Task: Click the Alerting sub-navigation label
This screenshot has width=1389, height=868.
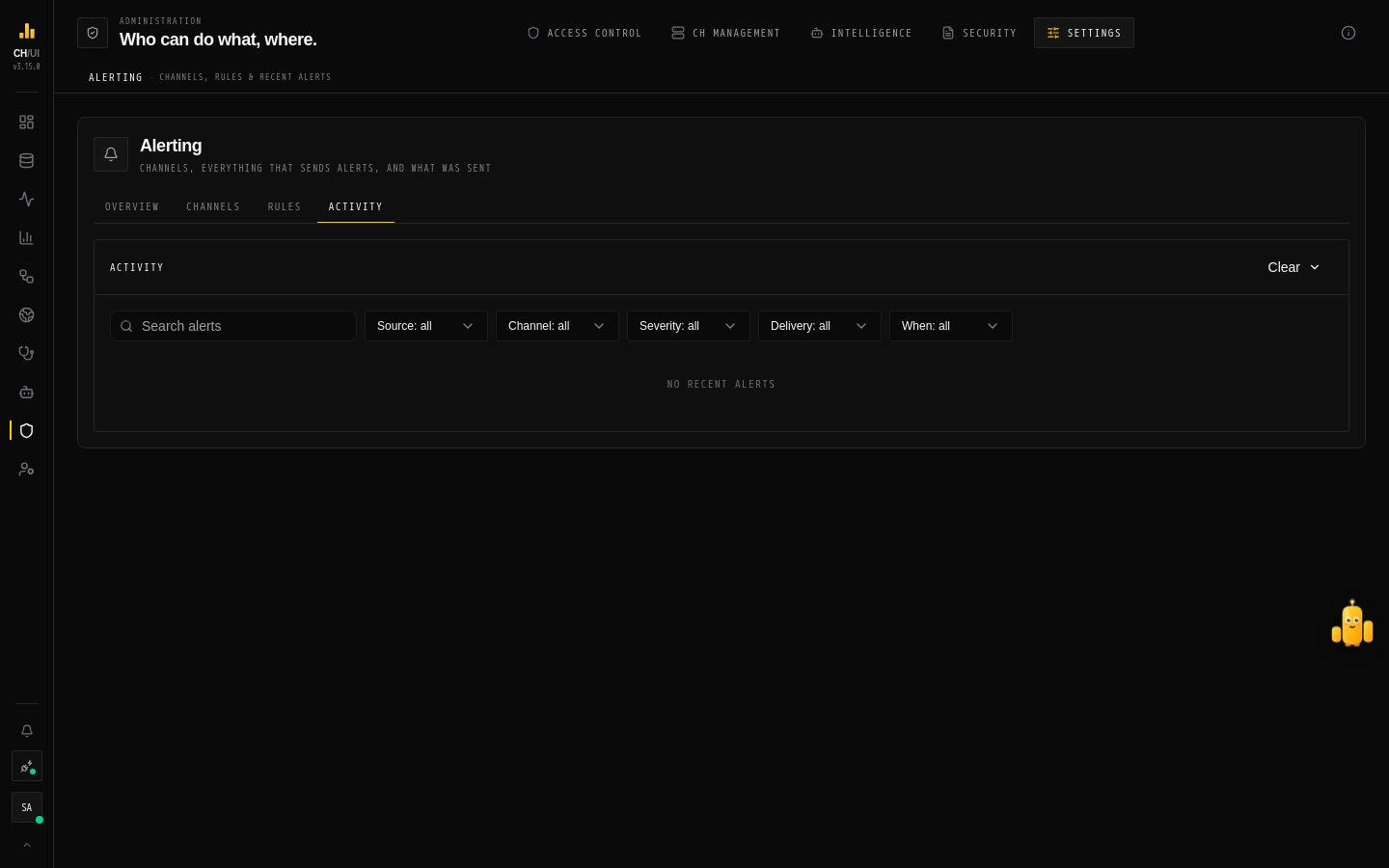Action: [116, 77]
